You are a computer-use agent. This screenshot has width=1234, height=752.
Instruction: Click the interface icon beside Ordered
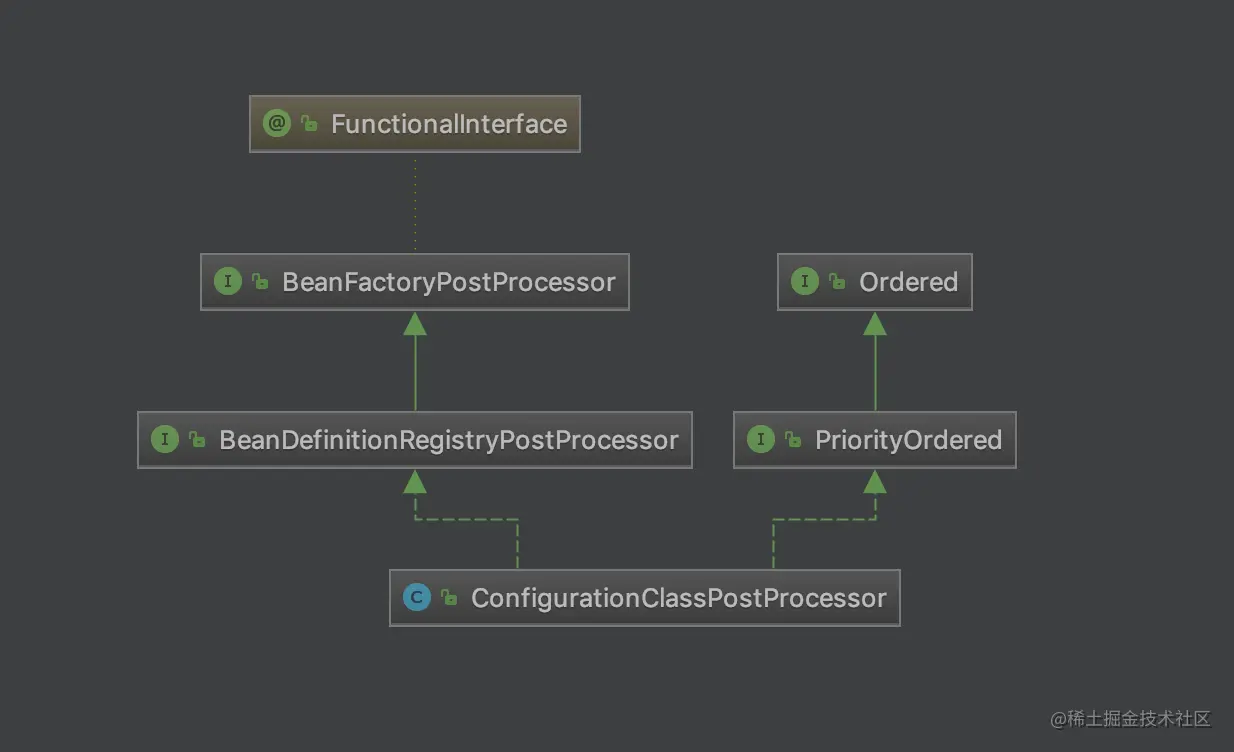pos(804,282)
